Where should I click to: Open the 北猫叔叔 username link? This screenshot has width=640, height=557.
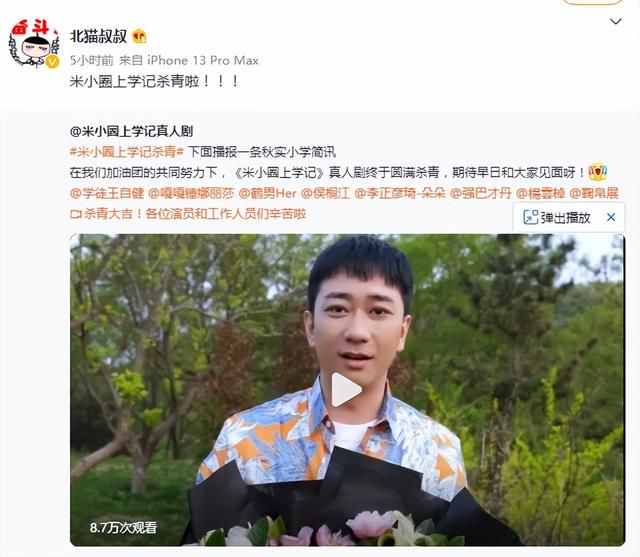click(98, 36)
